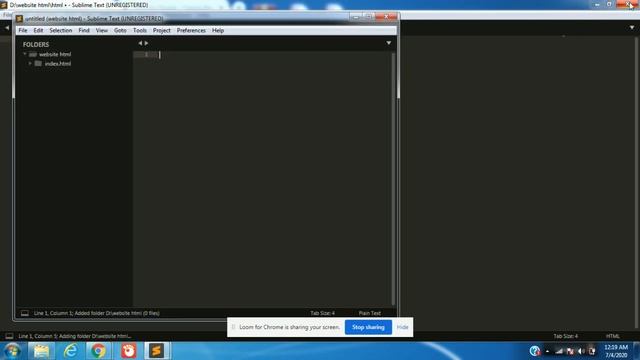Open the red recorder app on taskbar
640x360 pixels.
(x=129, y=351)
